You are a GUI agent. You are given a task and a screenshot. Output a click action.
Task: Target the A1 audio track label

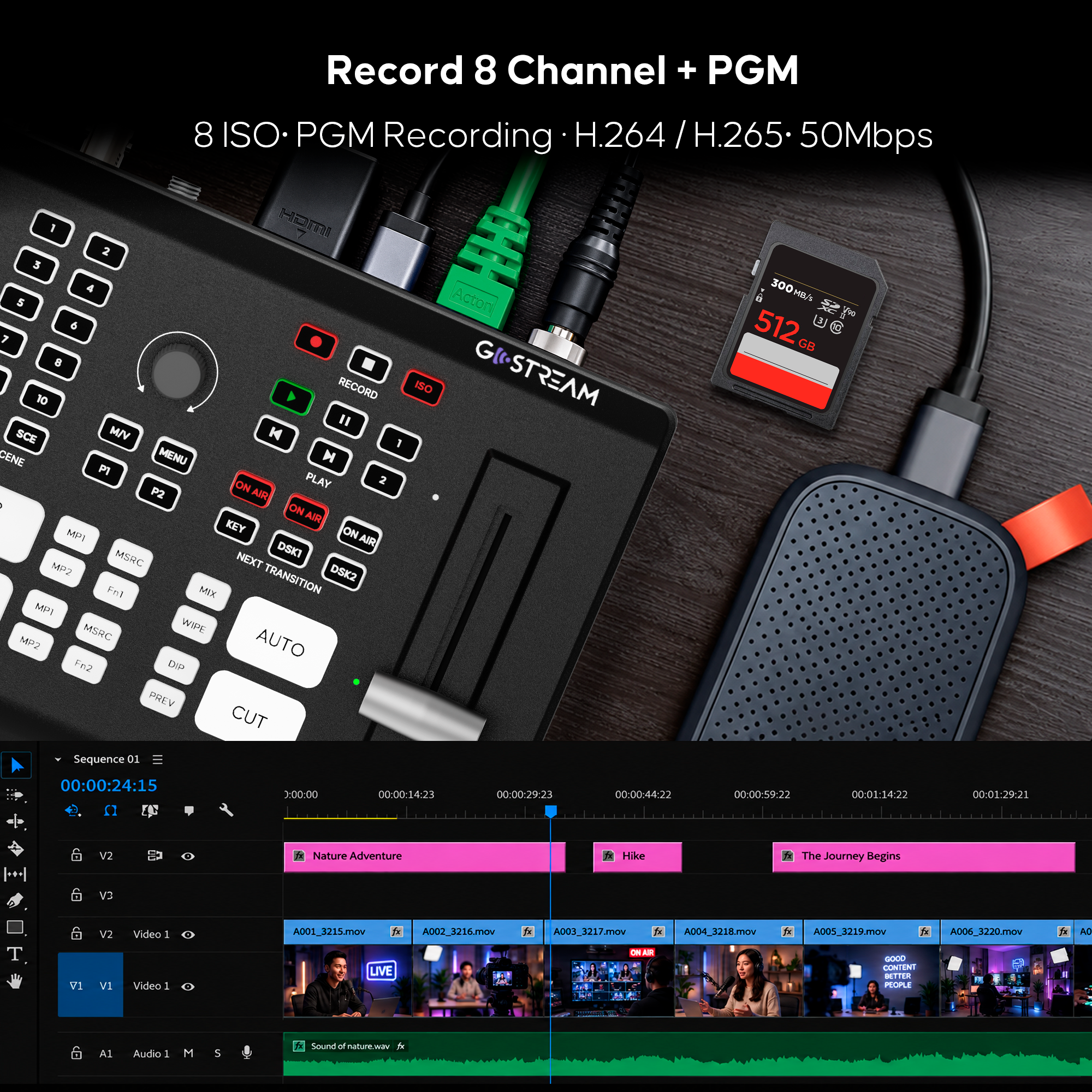[x=106, y=1054]
